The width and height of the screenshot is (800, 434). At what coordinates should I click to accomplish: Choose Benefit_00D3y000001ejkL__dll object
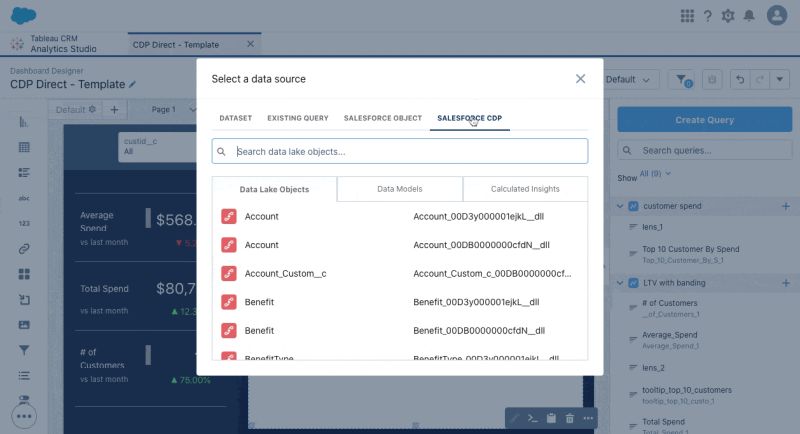click(x=400, y=302)
